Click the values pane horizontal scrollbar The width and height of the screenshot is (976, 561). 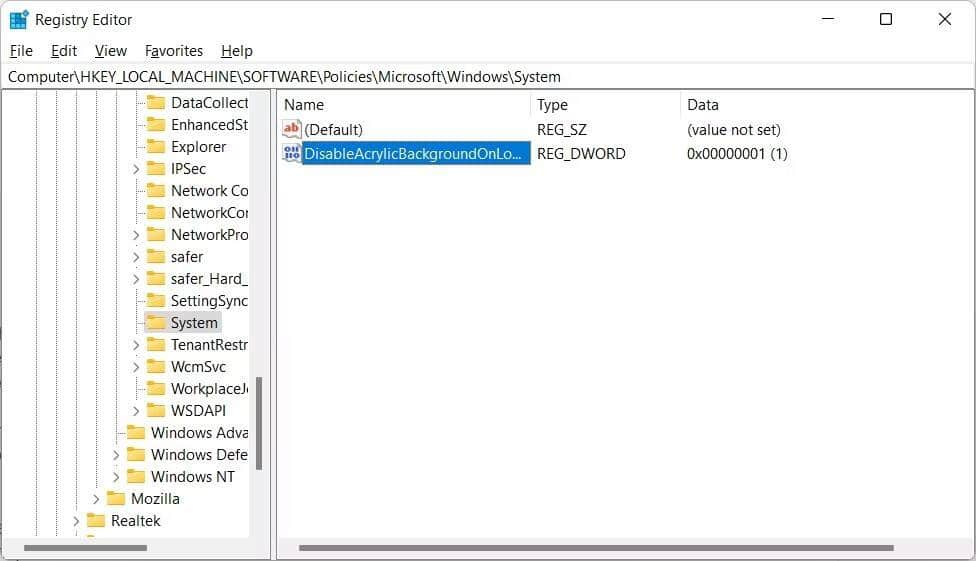[x=595, y=548]
